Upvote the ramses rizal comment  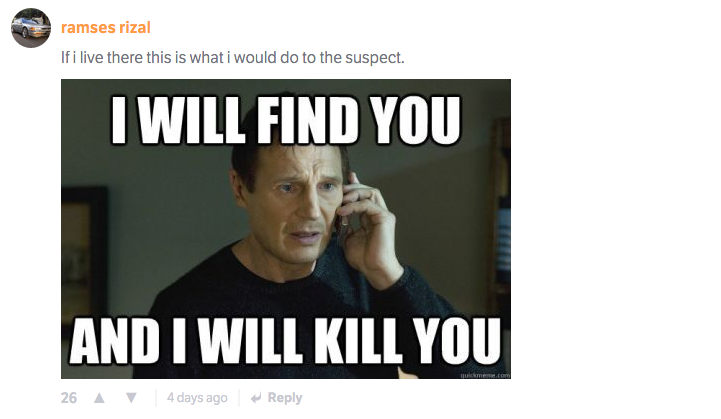(99, 398)
